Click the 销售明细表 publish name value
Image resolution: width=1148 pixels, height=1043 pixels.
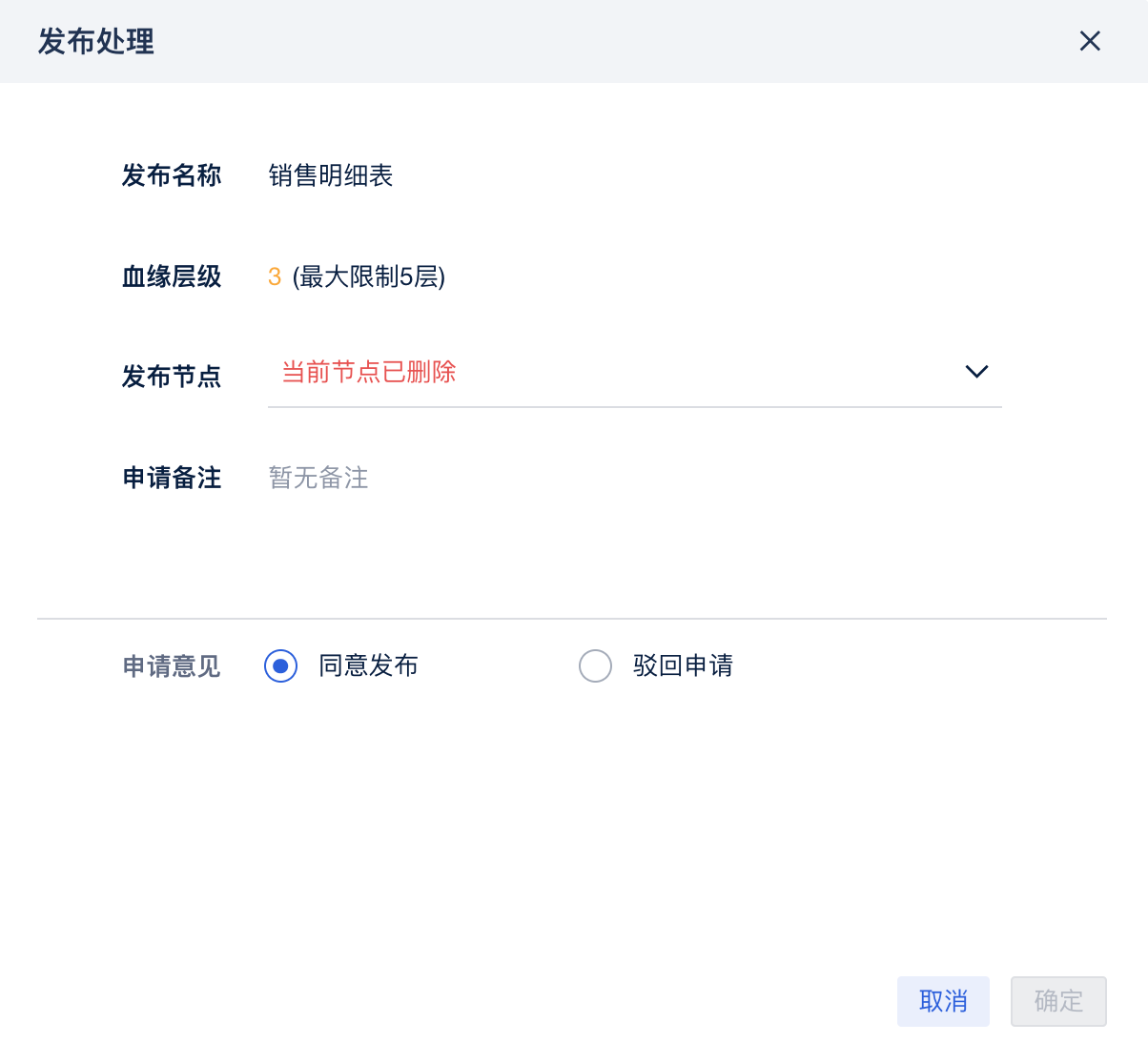[x=331, y=175]
